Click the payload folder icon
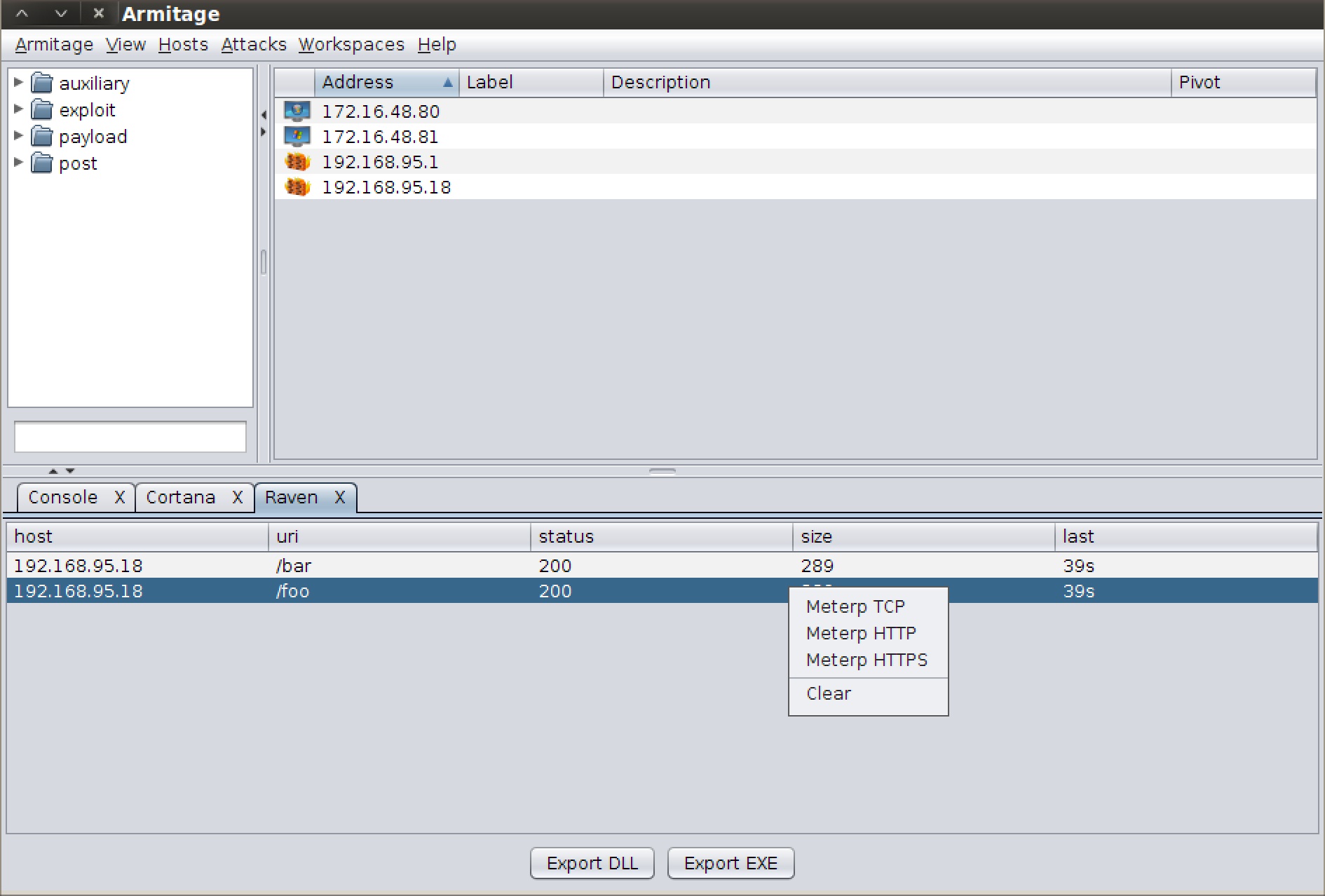 42,137
